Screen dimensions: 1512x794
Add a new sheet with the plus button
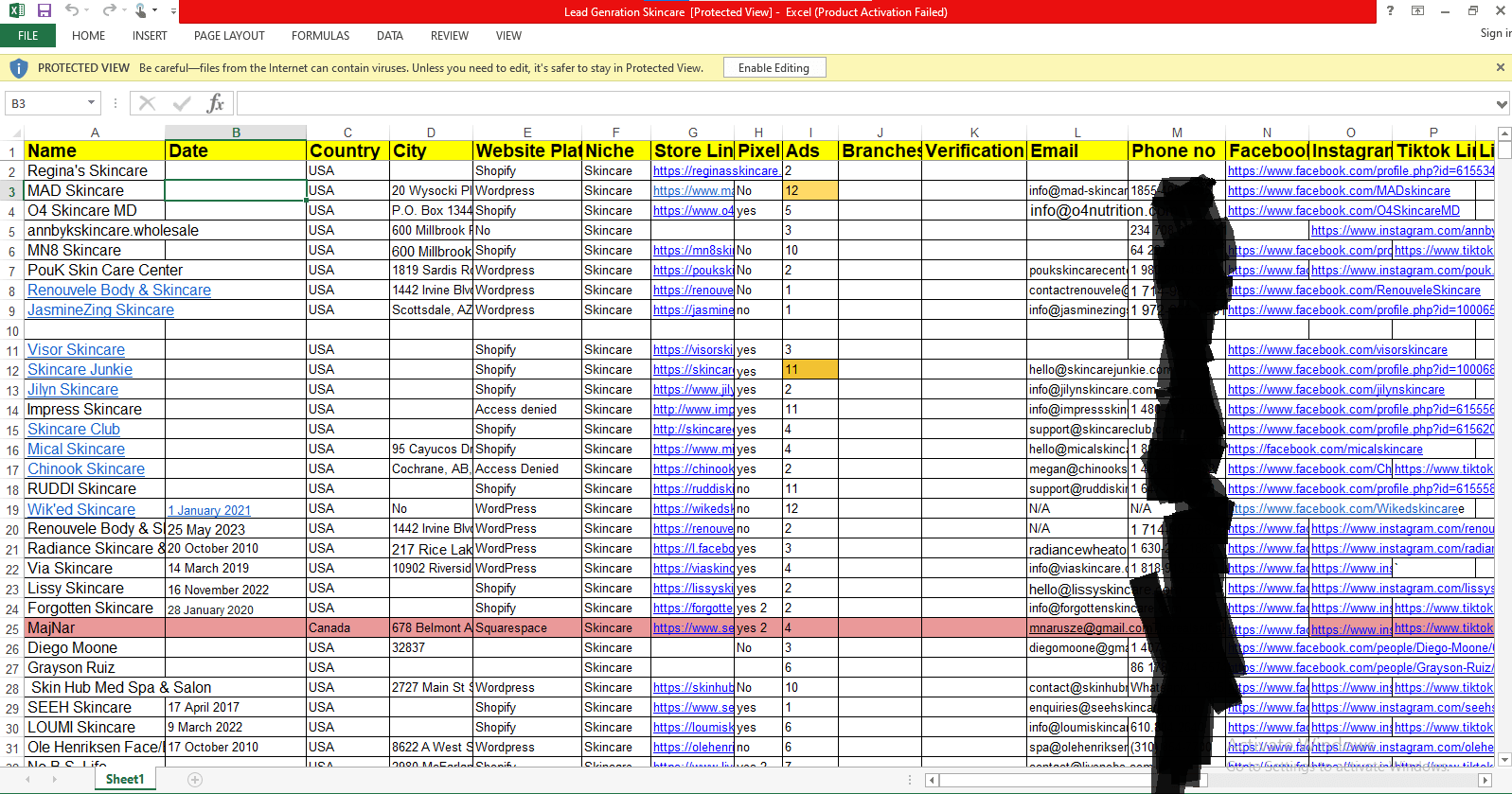coord(195,780)
